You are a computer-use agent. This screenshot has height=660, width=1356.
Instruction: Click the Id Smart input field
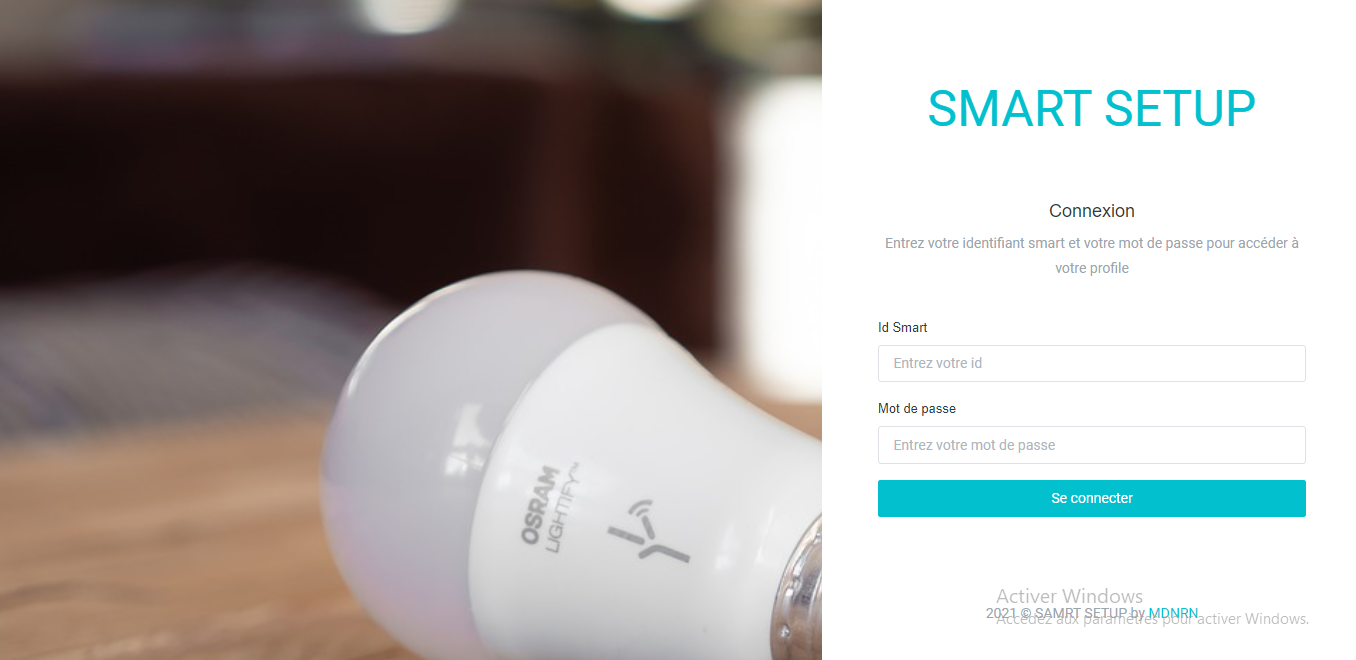click(1091, 363)
